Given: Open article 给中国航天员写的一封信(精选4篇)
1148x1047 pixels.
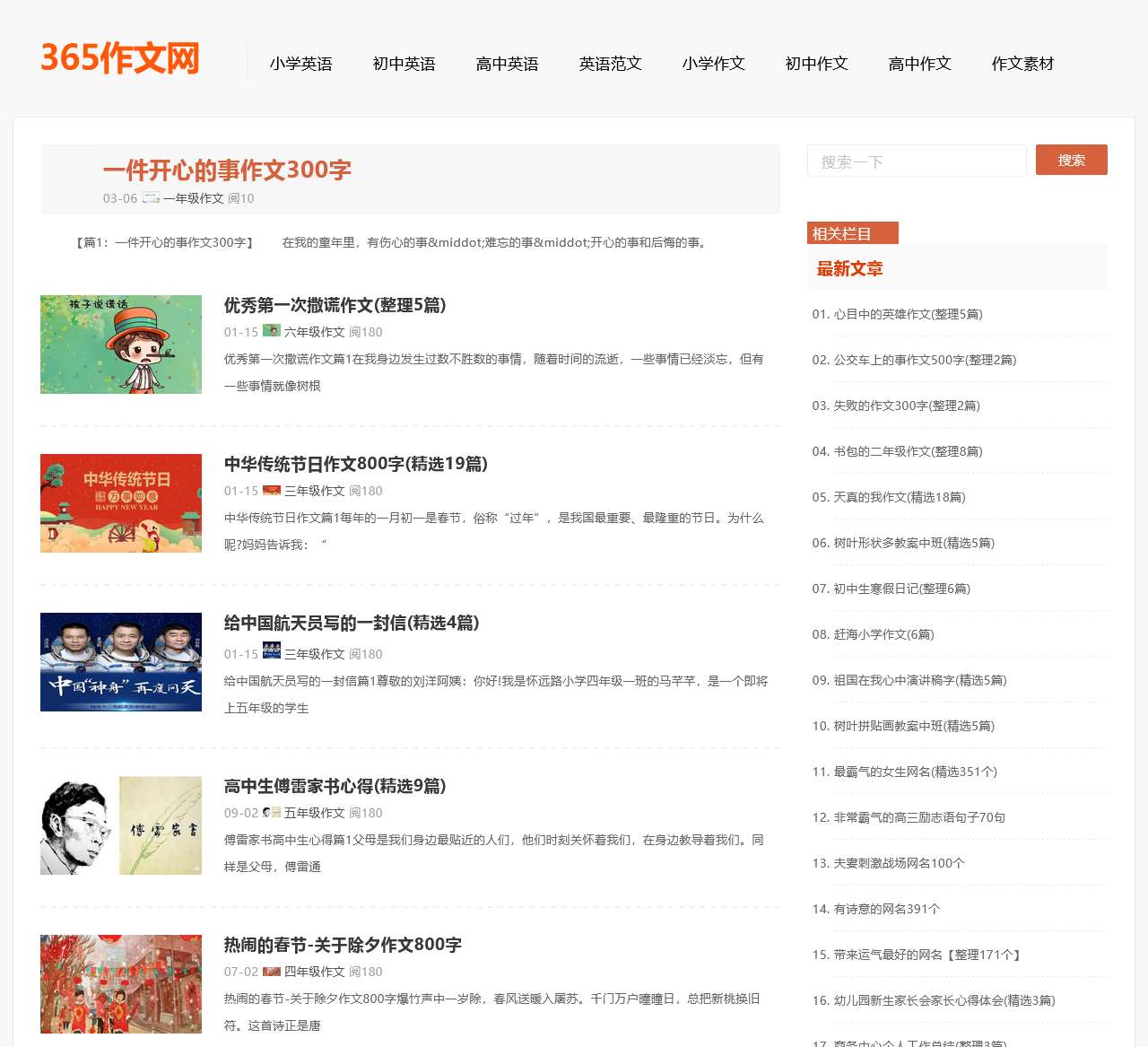Looking at the screenshot, I should (352, 623).
